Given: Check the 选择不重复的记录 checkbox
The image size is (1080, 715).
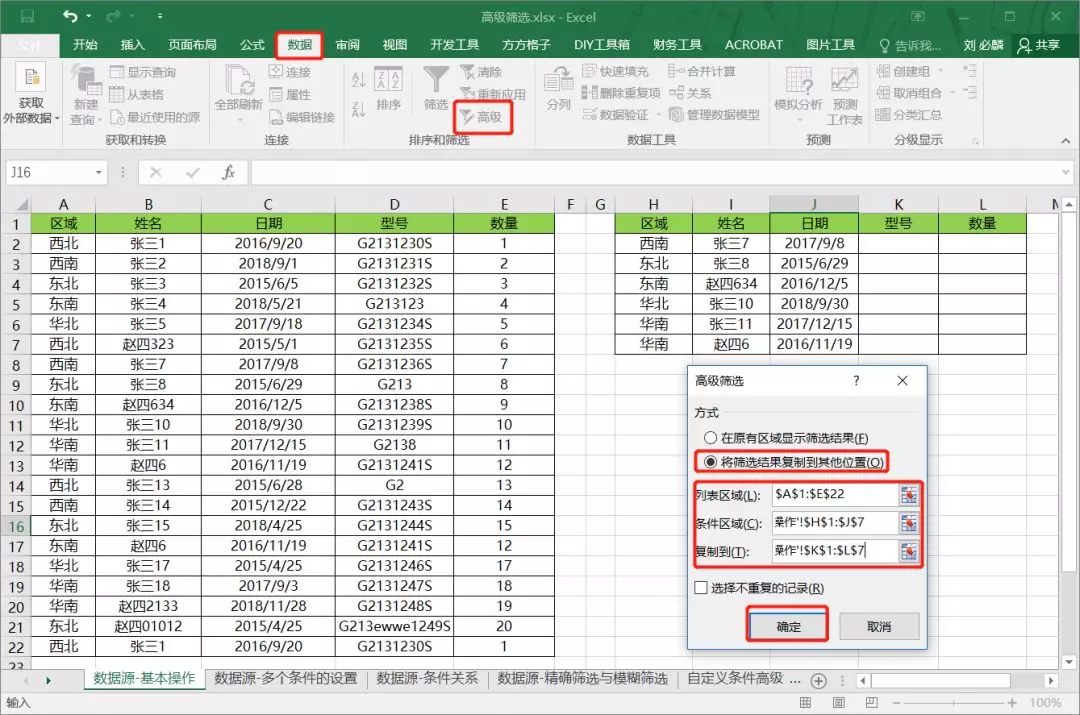Looking at the screenshot, I should [x=701, y=588].
